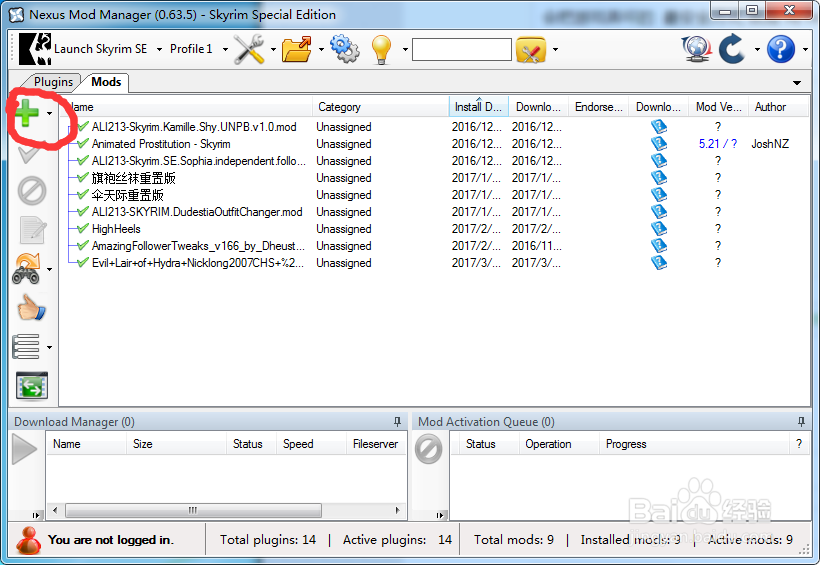Click the wrench and screwdriver tools icon

249,49
